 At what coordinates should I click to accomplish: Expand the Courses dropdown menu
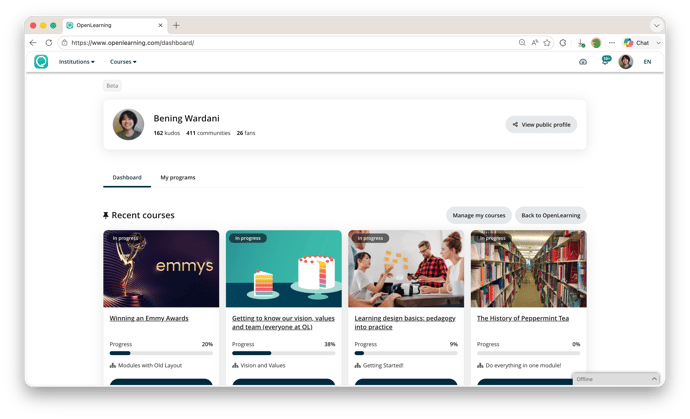(x=123, y=62)
